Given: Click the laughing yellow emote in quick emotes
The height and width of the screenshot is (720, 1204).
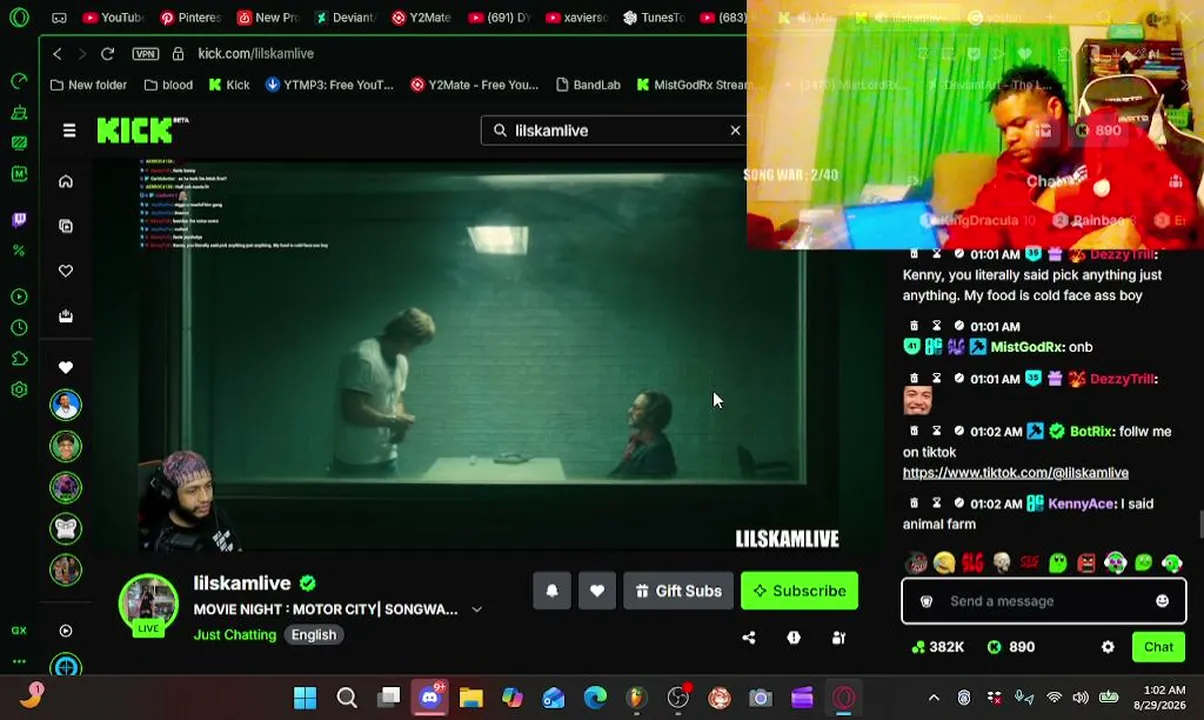Looking at the screenshot, I should click(x=944, y=563).
